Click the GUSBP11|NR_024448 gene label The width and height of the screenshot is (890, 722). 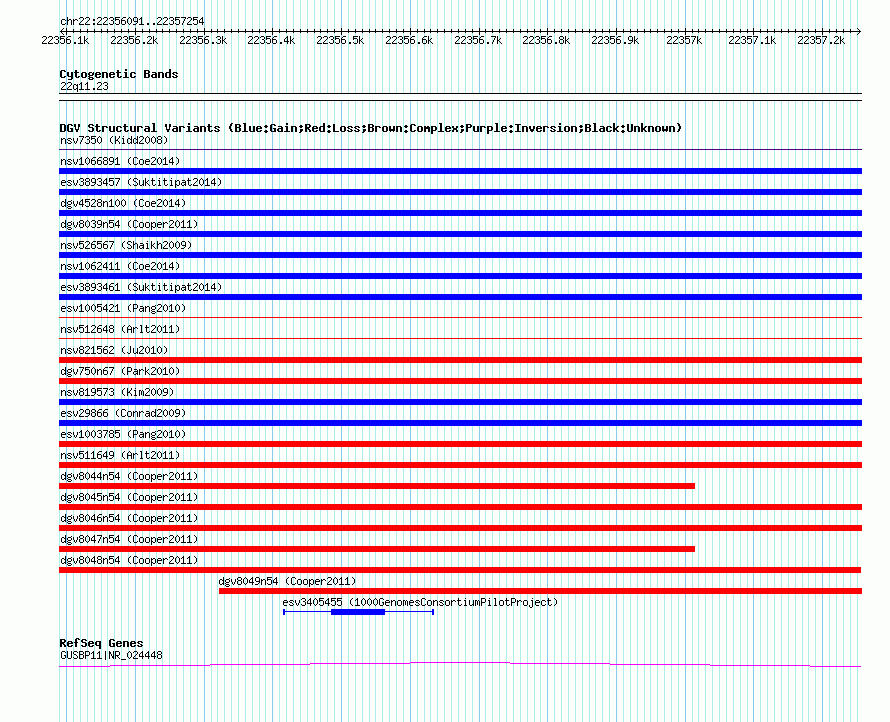pyautogui.click(x=111, y=655)
